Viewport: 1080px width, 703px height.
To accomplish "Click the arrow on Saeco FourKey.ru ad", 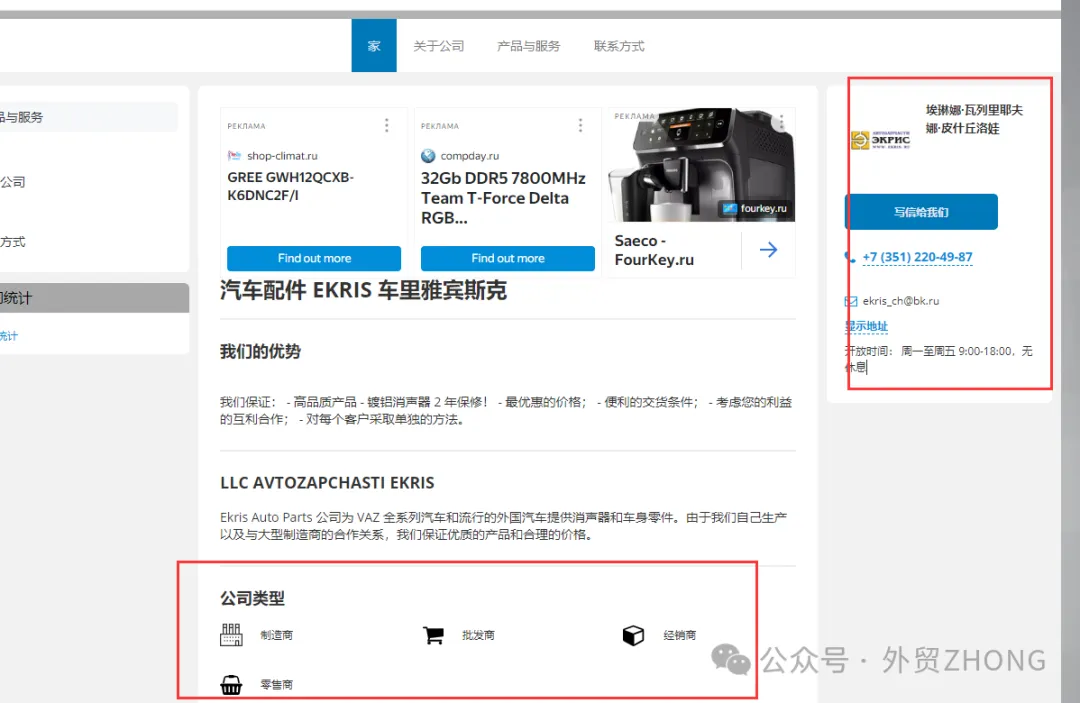I will [769, 250].
